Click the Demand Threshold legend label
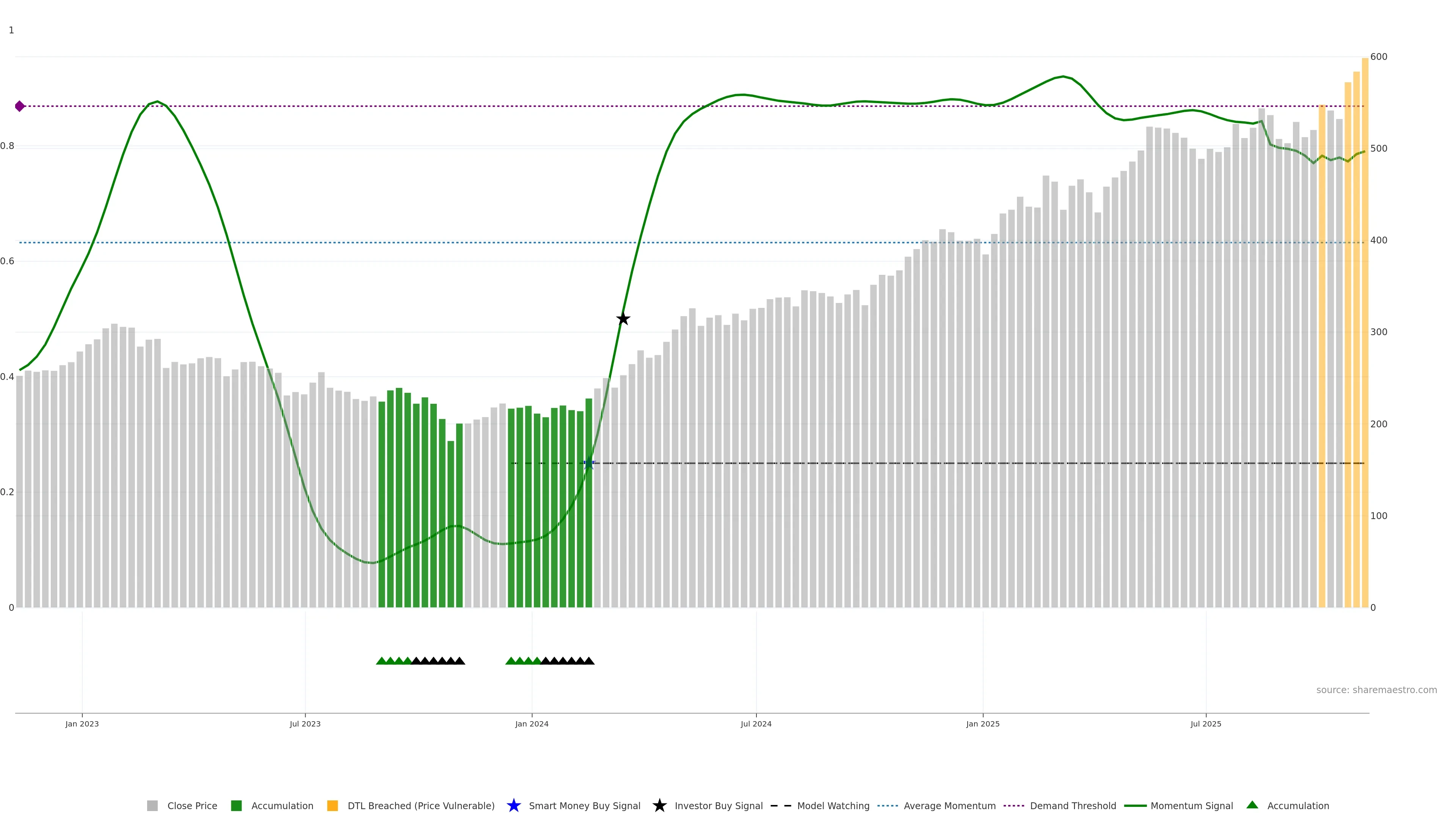 click(x=1073, y=806)
